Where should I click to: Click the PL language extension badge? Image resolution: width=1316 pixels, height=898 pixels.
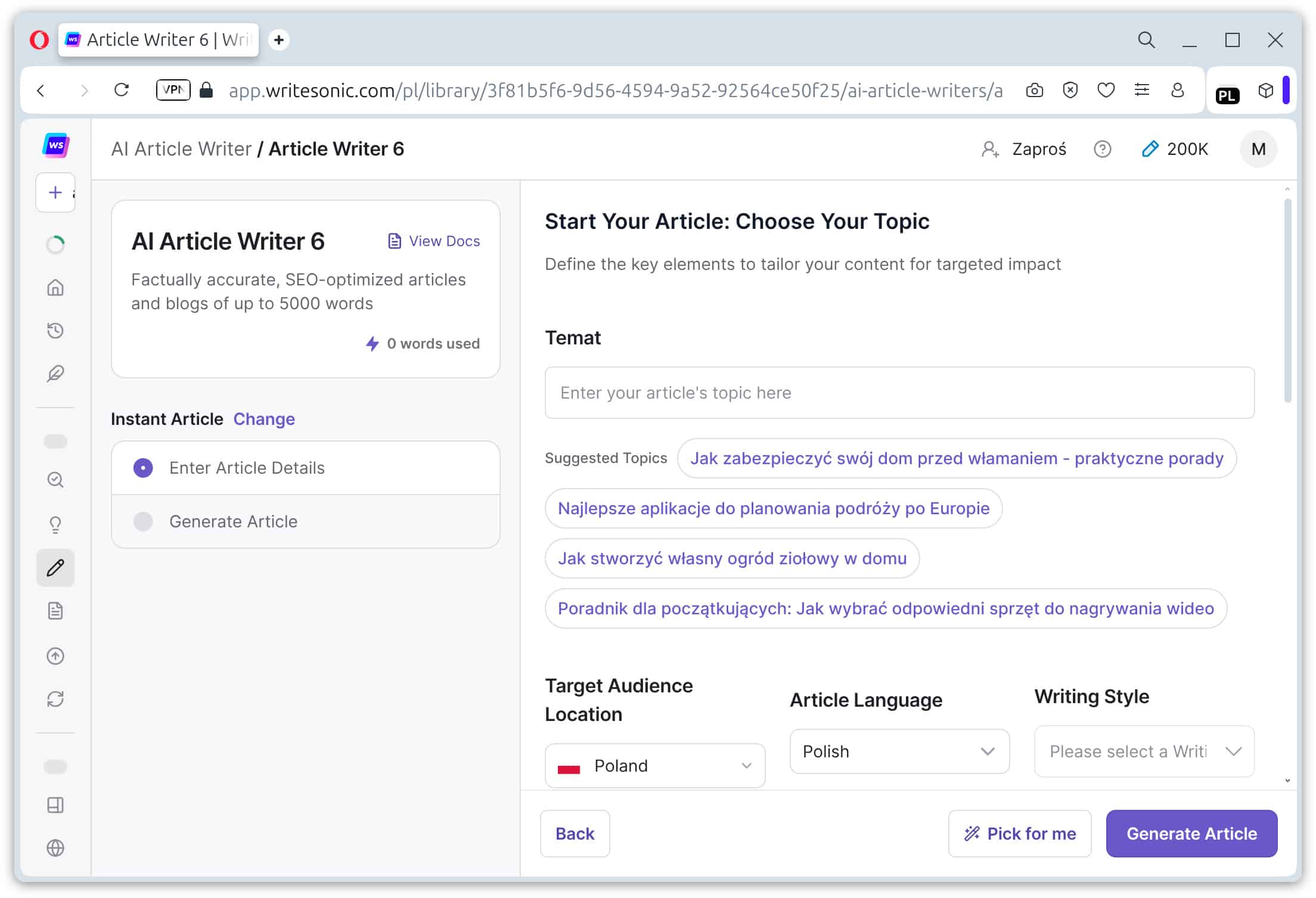point(1228,95)
